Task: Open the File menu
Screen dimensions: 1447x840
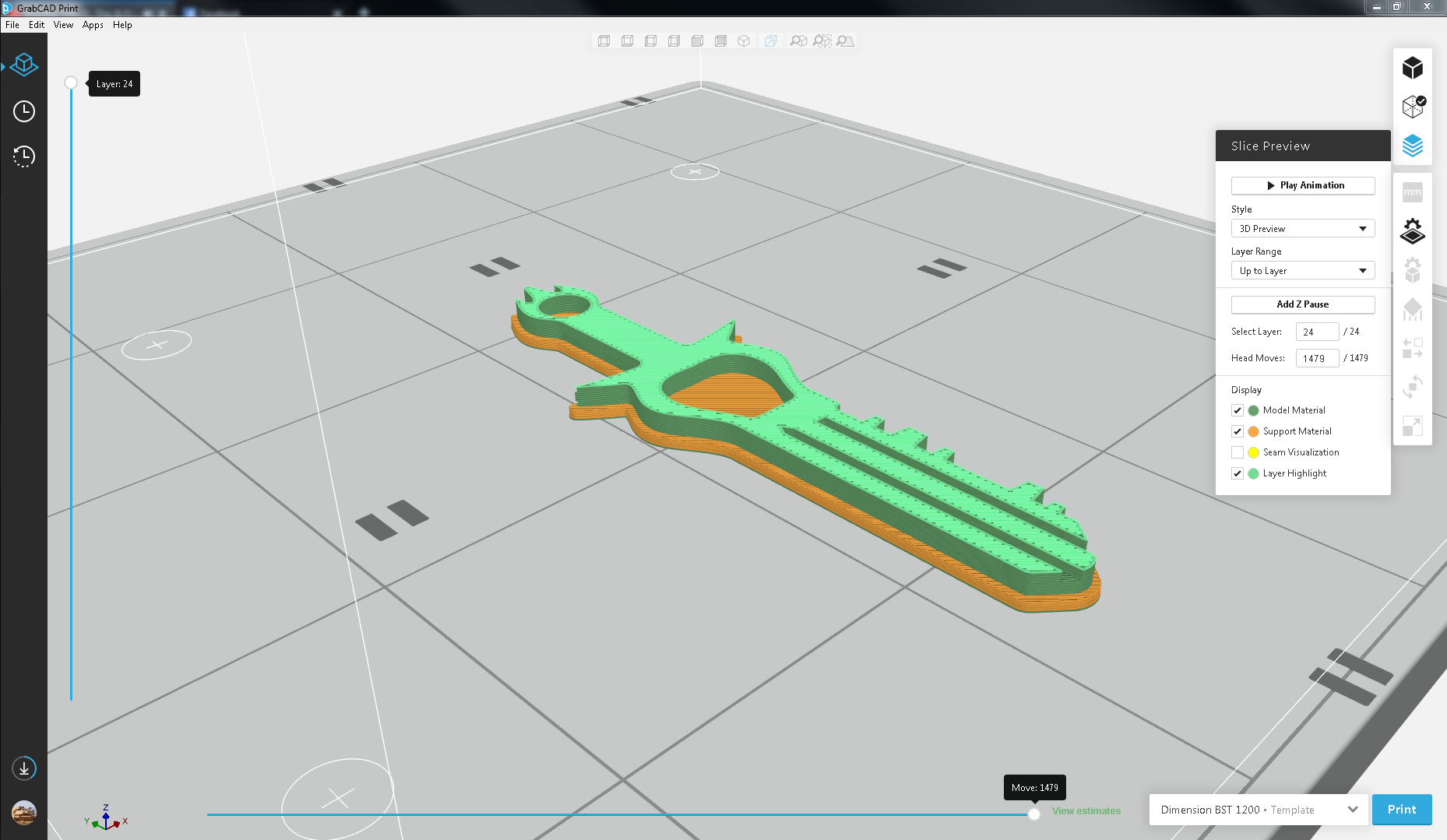Action: click(x=12, y=25)
